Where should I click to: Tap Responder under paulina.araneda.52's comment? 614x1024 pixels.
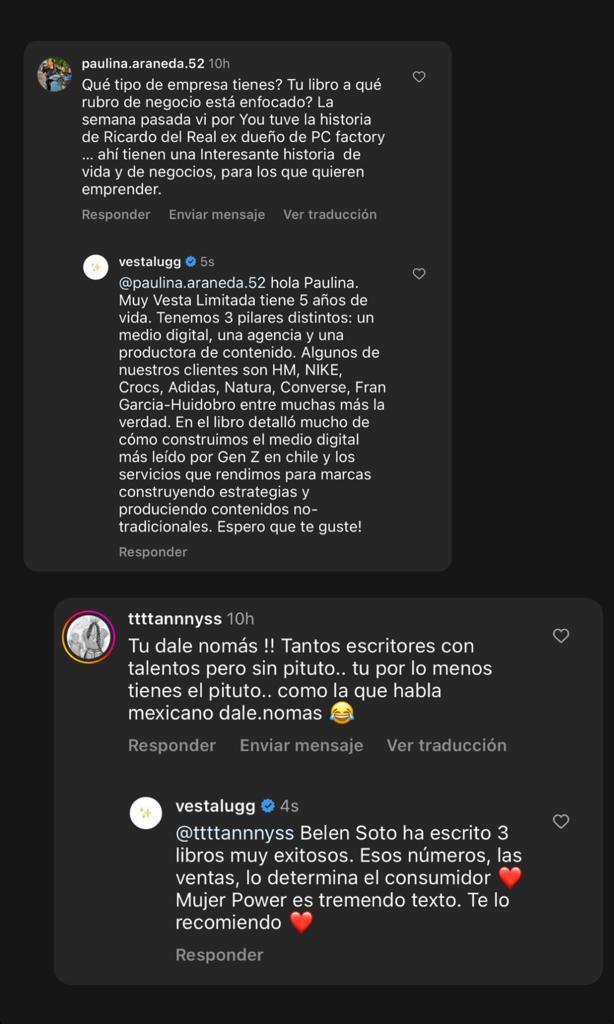[116, 214]
